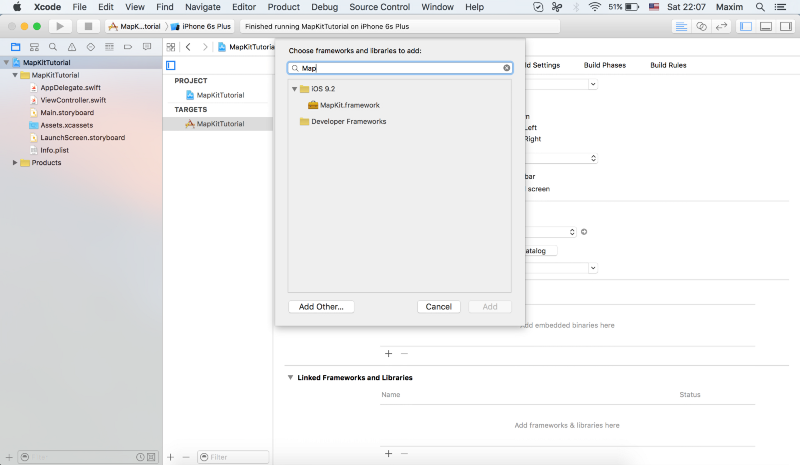The height and width of the screenshot is (465, 800).
Task: Go forward in editor history
Action: click(205, 47)
